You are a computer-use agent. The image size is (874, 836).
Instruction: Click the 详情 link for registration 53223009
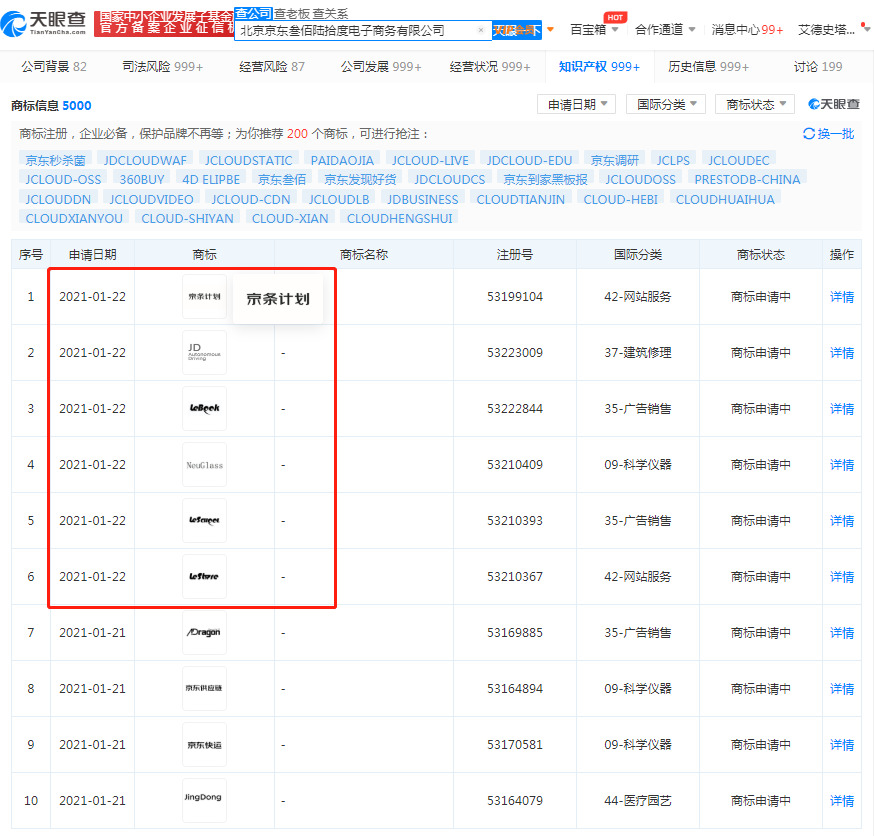tap(842, 353)
